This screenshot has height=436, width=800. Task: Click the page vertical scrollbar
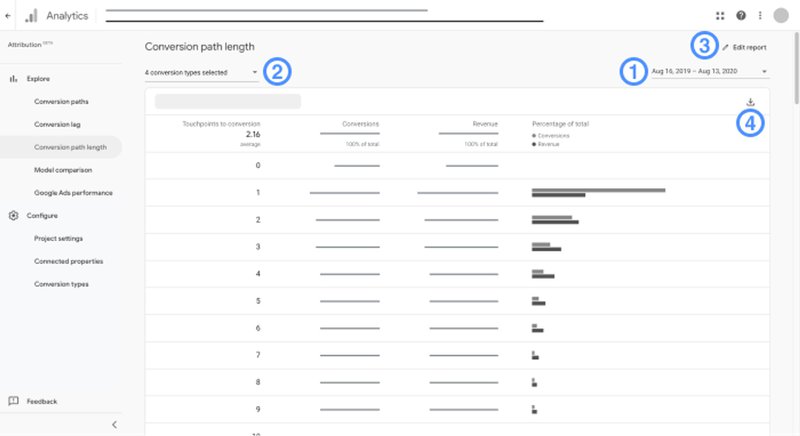796,68
